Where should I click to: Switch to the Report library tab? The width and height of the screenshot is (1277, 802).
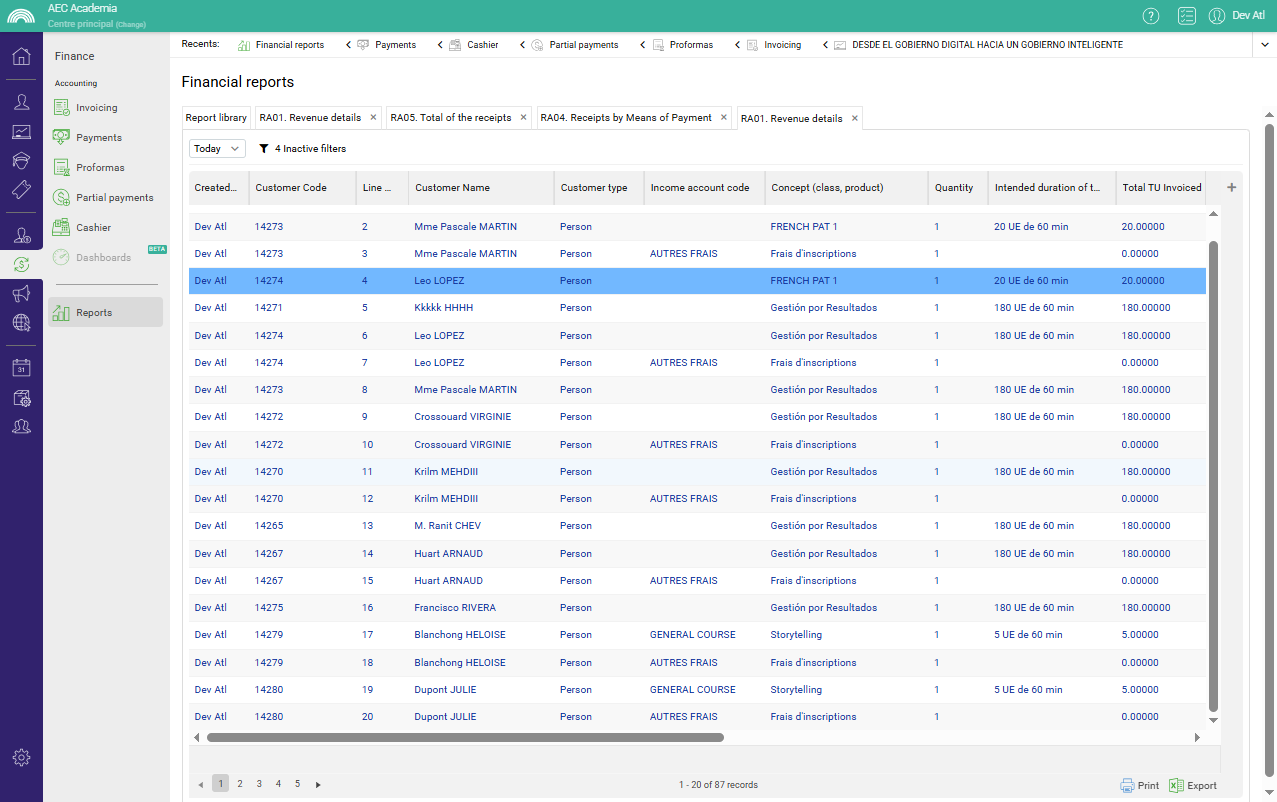(216, 118)
